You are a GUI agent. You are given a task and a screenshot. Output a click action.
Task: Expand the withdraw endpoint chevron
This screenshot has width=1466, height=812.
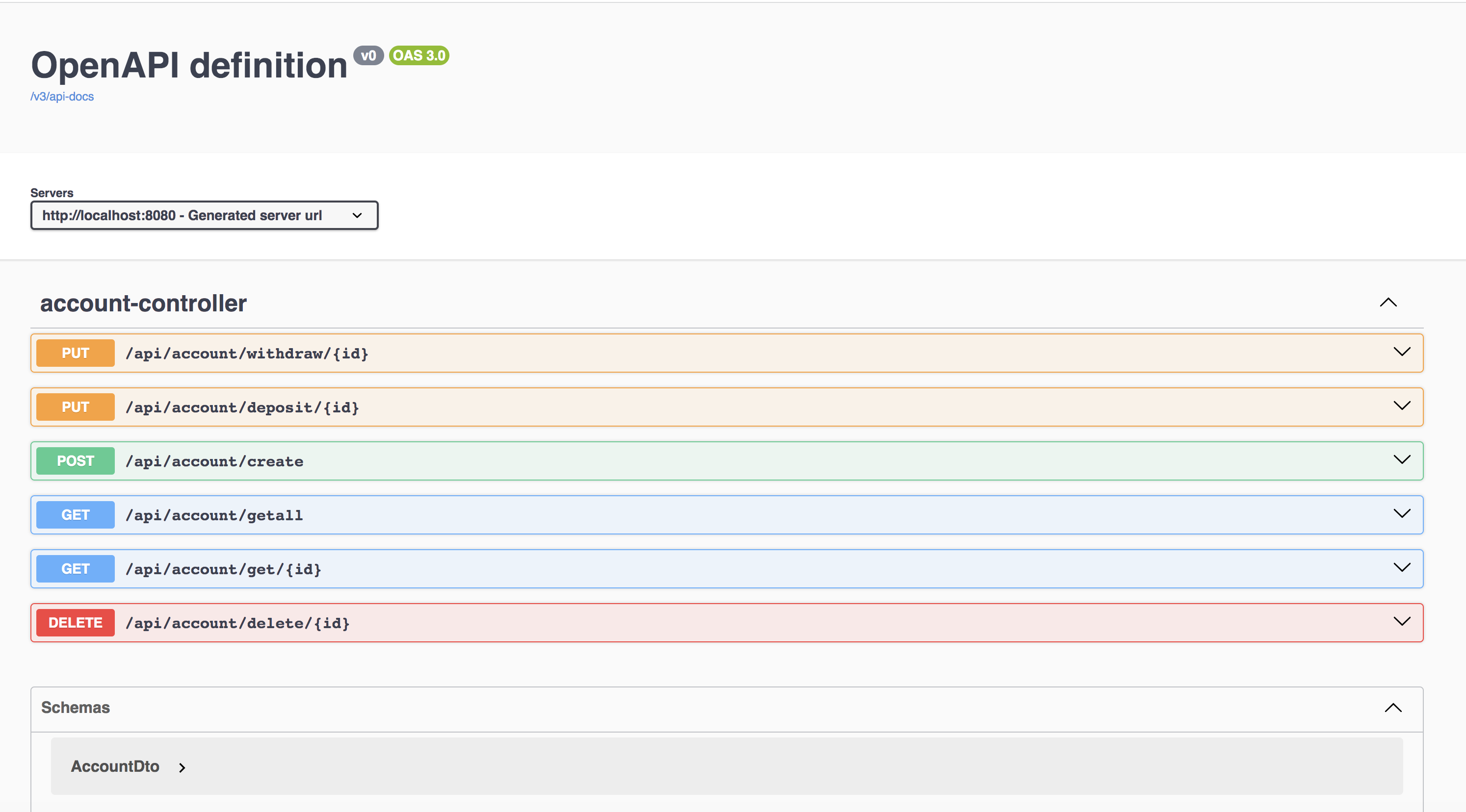click(x=1402, y=352)
